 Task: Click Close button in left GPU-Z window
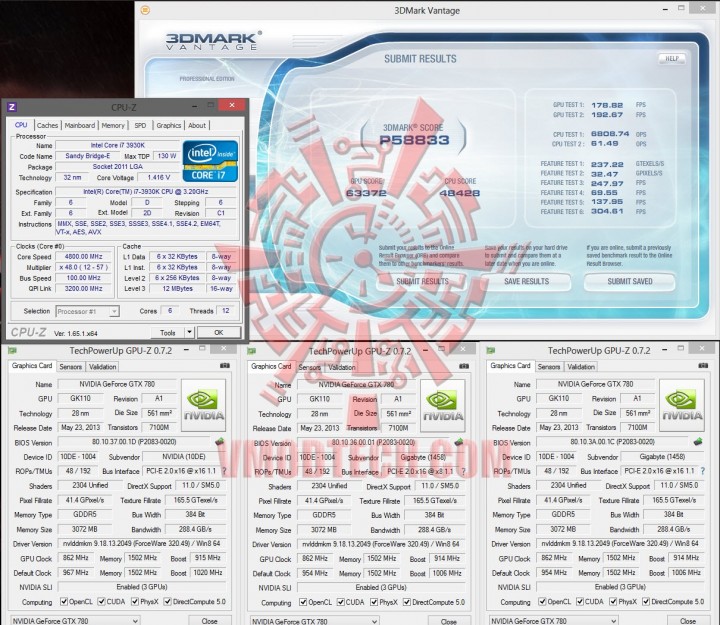click(x=209, y=620)
